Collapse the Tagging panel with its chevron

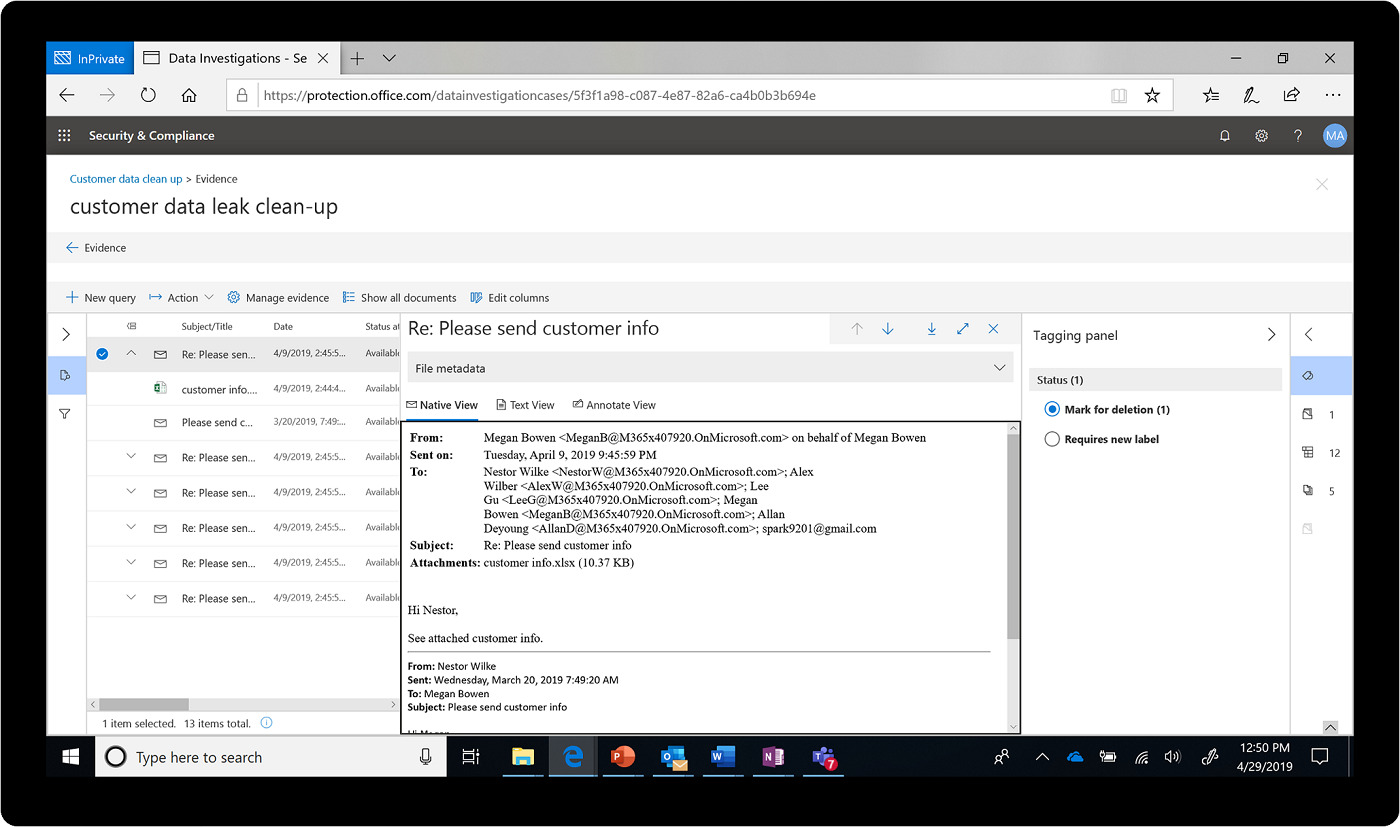point(1271,335)
